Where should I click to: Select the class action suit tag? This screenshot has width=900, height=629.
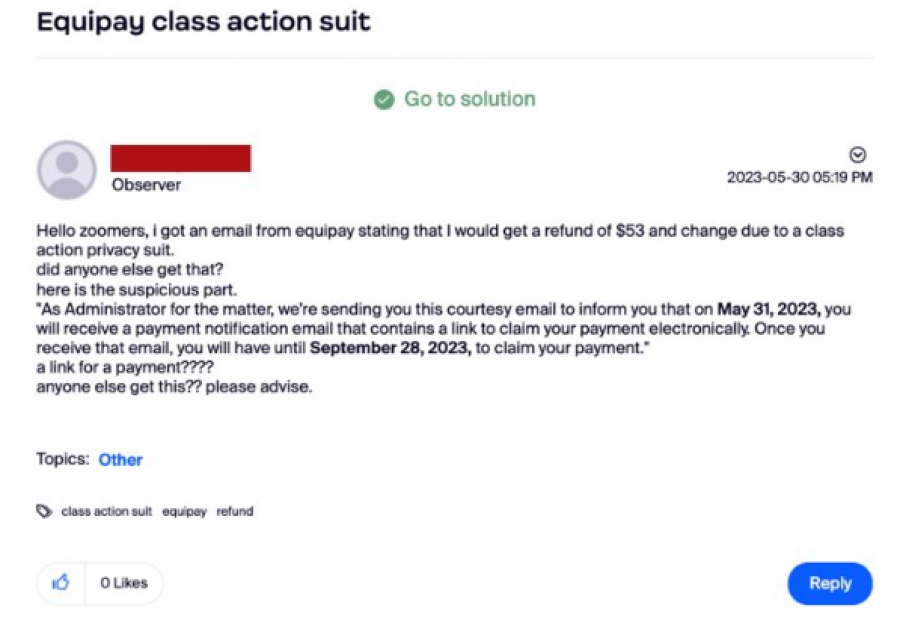(107, 511)
